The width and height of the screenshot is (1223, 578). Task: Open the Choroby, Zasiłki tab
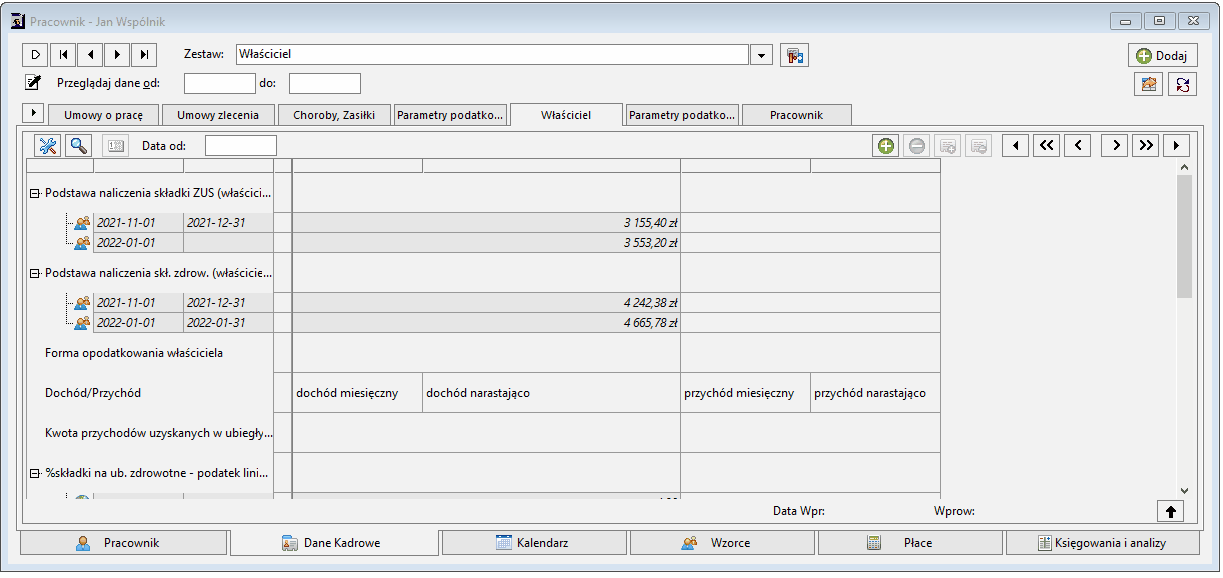334,115
